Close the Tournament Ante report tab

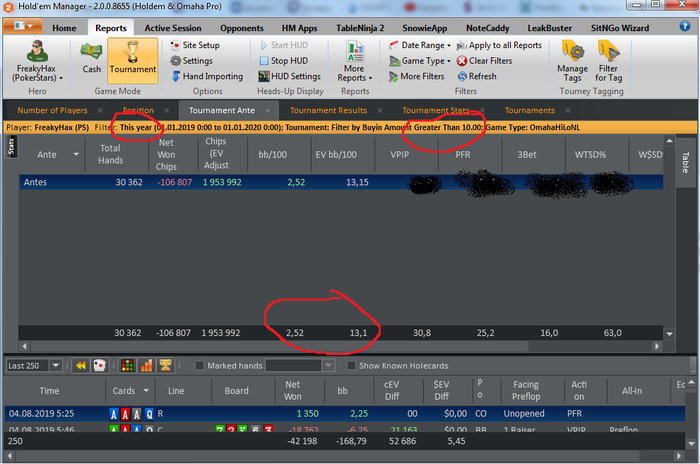(267, 110)
